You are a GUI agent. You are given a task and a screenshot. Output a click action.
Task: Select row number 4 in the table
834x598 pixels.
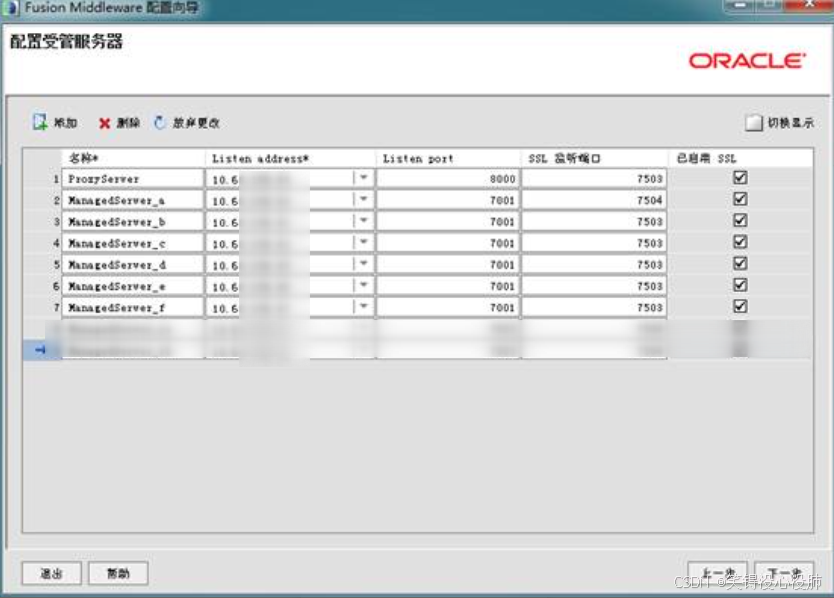coord(43,243)
